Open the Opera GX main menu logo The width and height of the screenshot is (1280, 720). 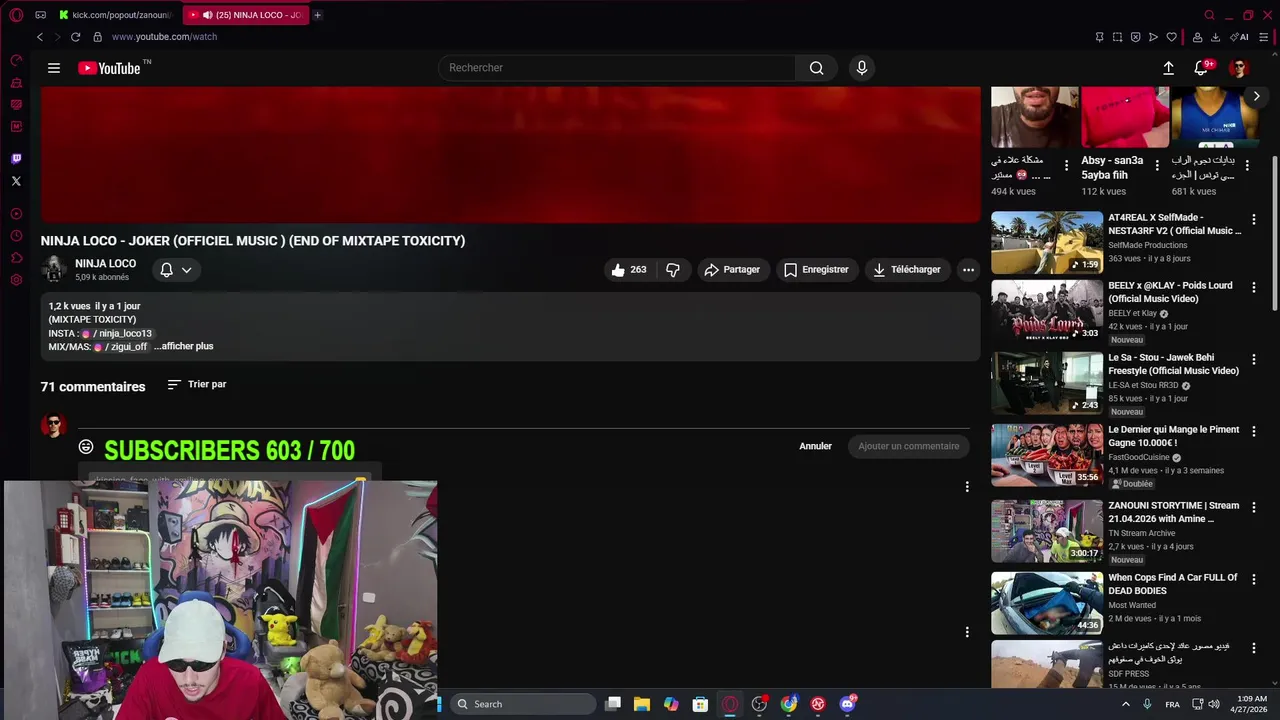point(16,15)
